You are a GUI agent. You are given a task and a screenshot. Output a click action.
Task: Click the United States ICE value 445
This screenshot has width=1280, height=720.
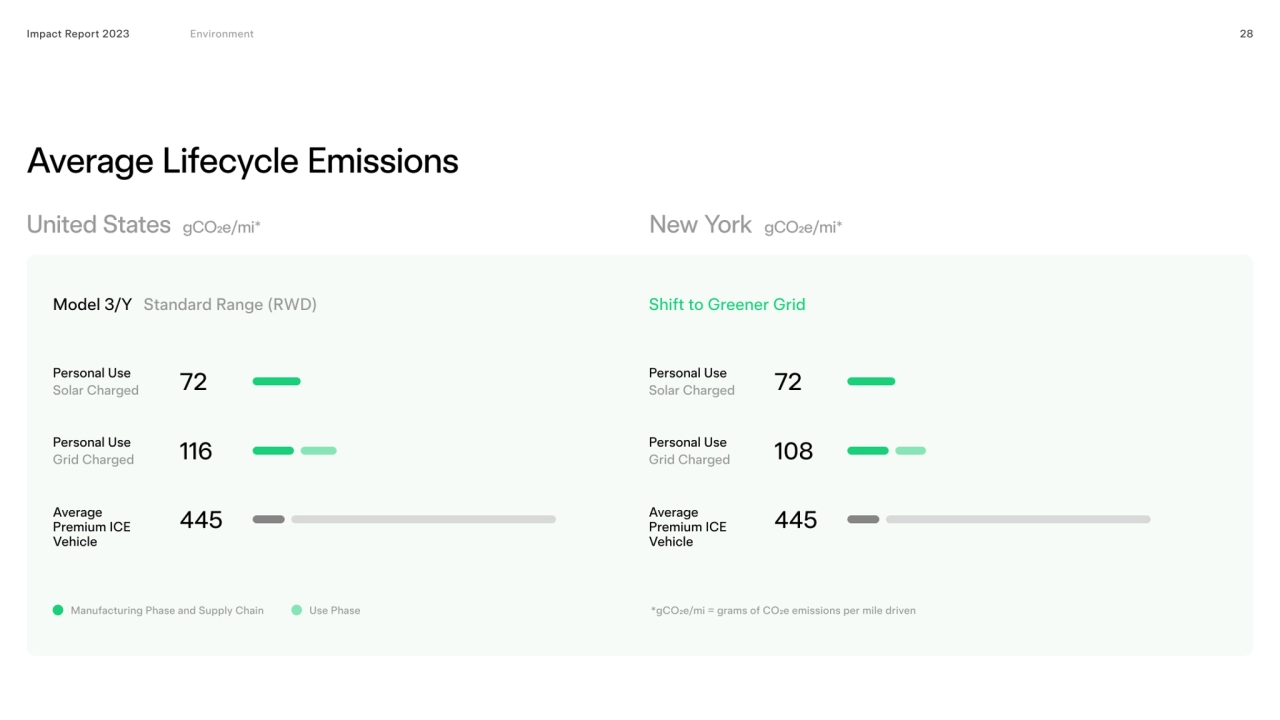tap(201, 520)
